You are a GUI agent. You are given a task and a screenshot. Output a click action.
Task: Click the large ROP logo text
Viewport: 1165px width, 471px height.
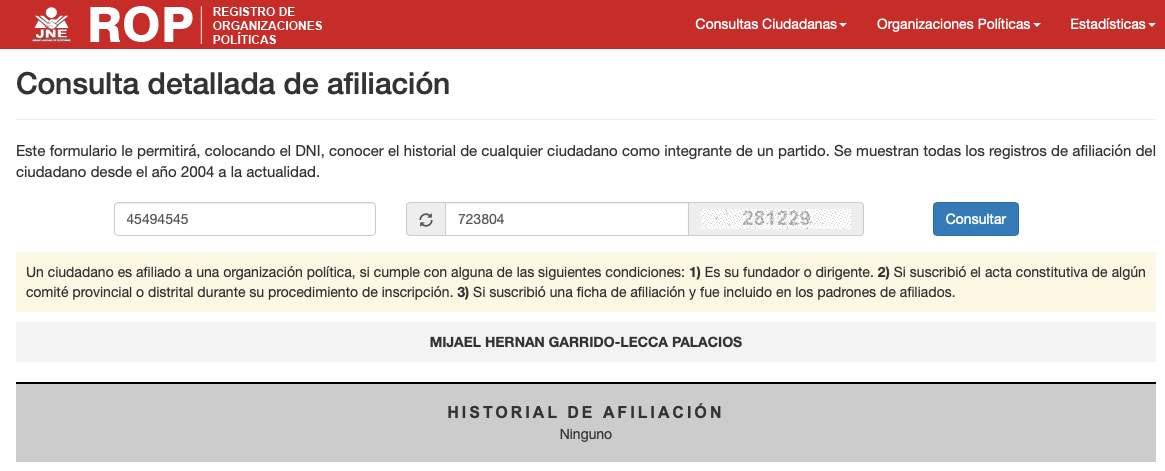141,25
